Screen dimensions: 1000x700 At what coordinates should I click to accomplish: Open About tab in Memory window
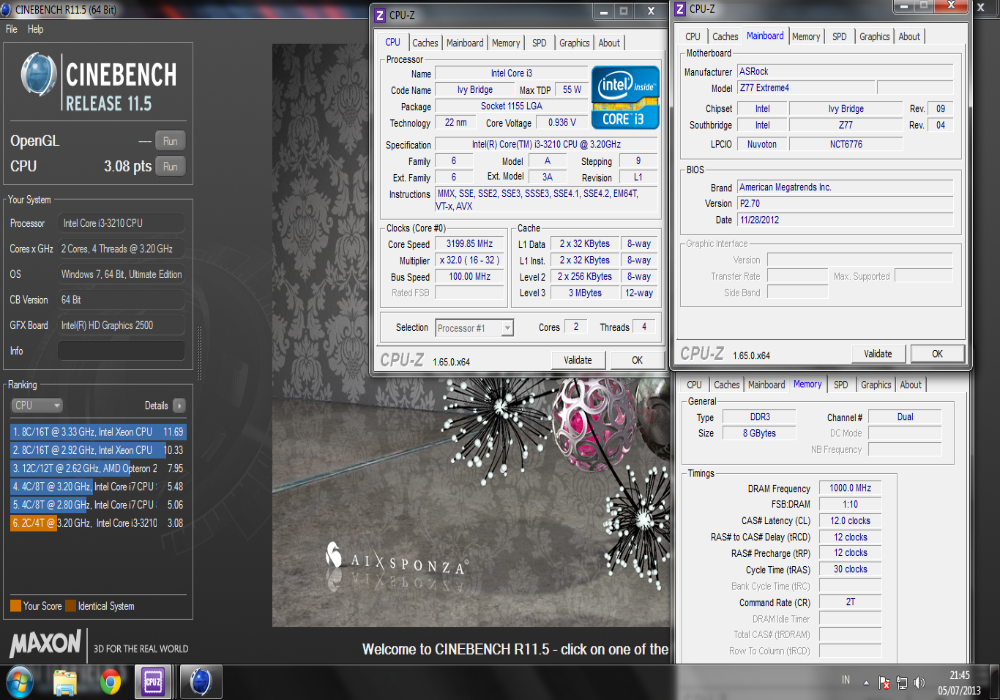[x=910, y=384]
